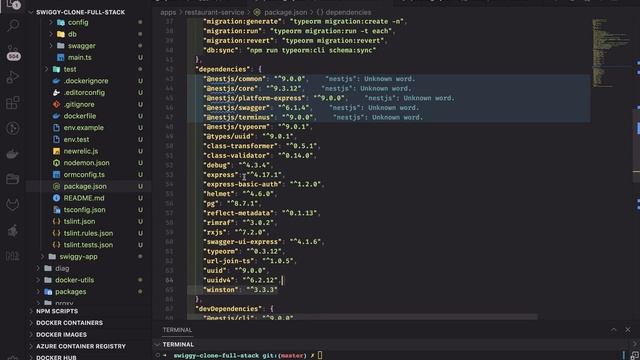Collapse the TERMINAL section chevron

[157, 344]
